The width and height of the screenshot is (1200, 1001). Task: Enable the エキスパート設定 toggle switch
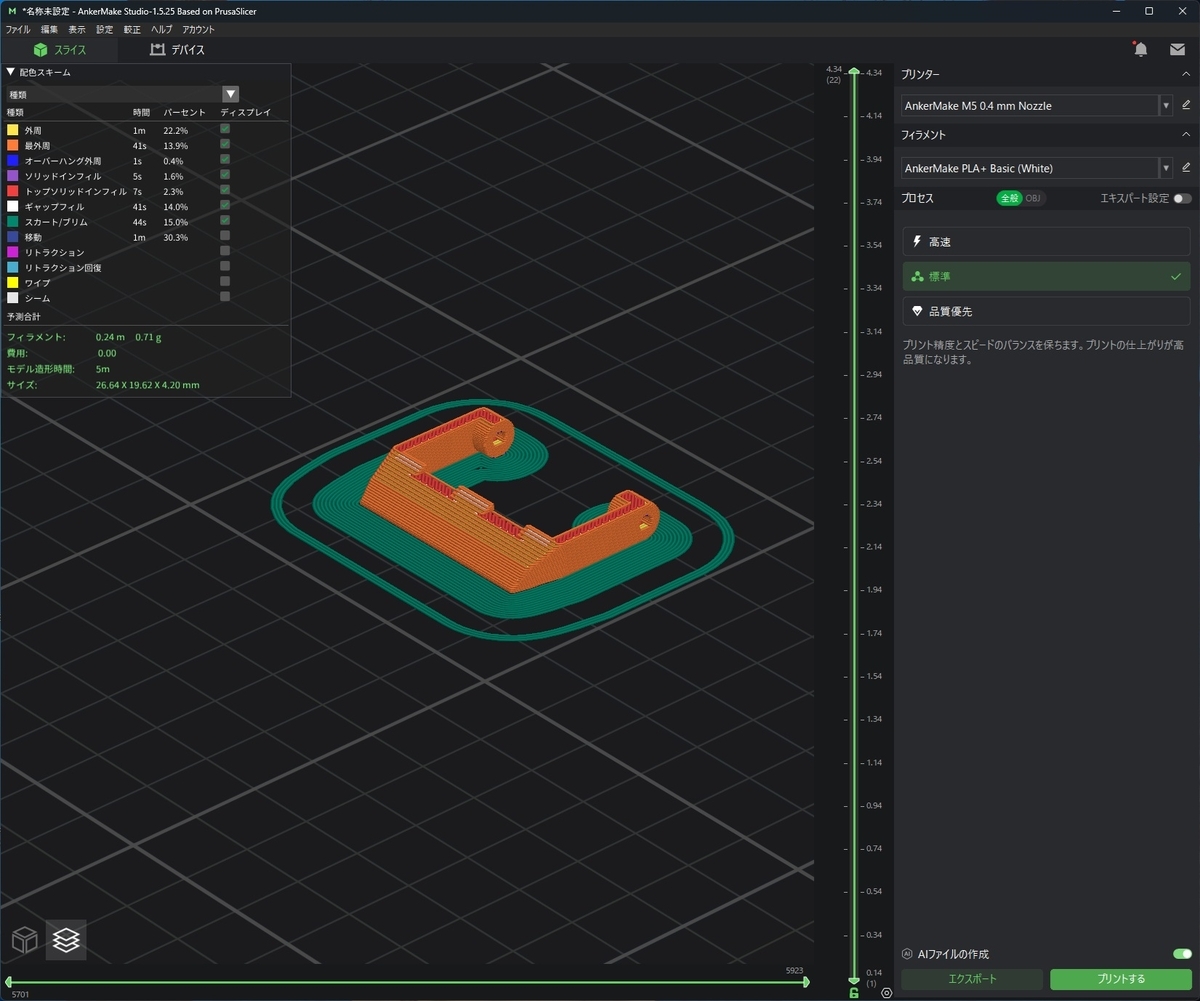click(x=1182, y=198)
